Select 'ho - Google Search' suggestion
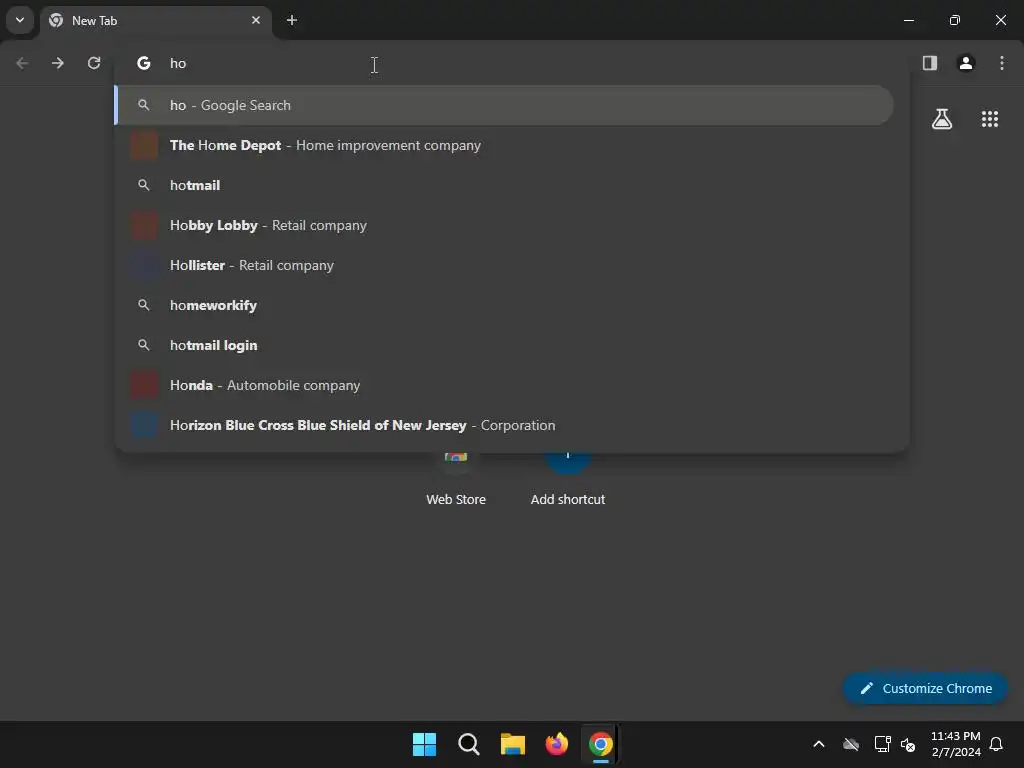This screenshot has width=1024, height=768. click(x=504, y=105)
